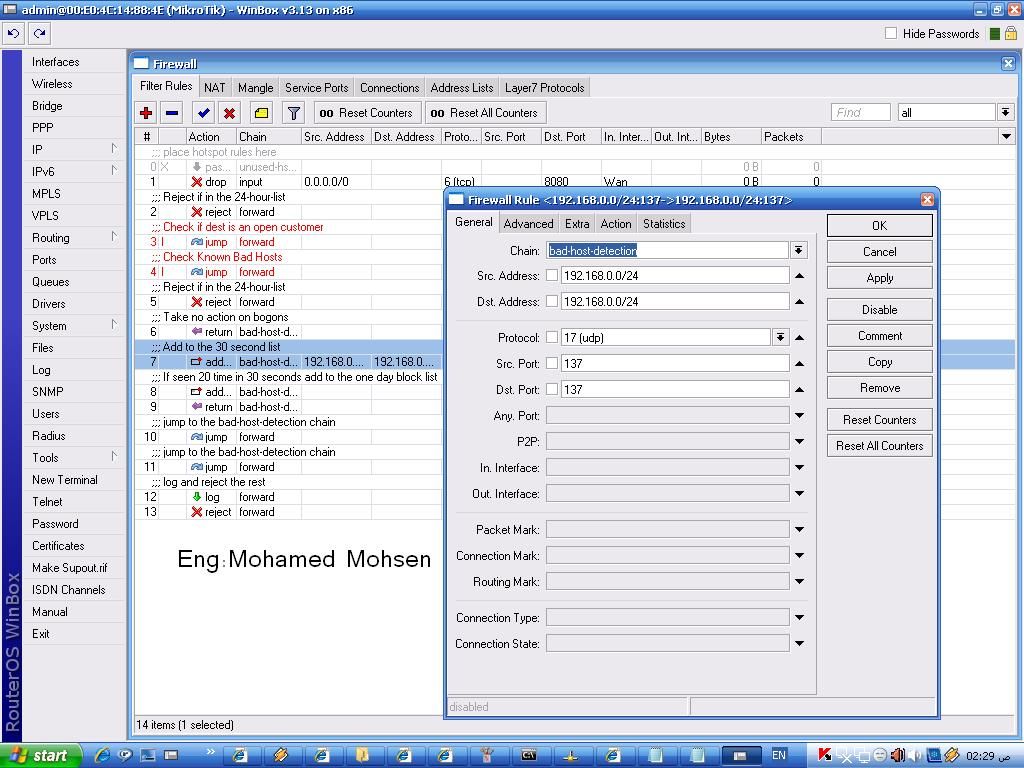Image resolution: width=1024 pixels, height=768 pixels.
Task: Enable the rule with the blue checkmark icon
Action: (x=204, y=113)
